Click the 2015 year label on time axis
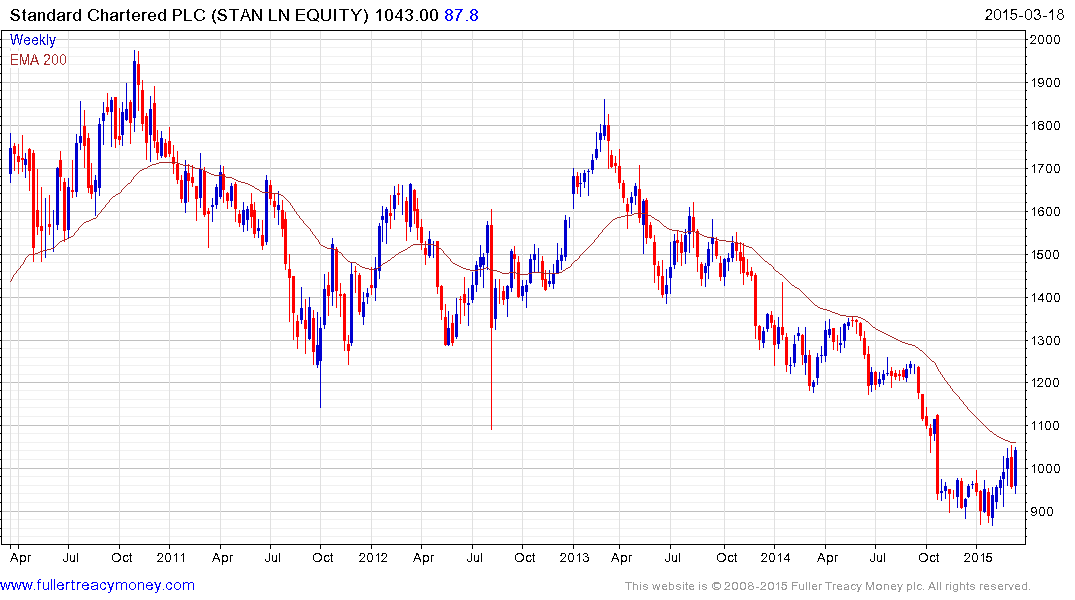Viewport: 1075px width, 600px height. click(x=978, y=557)
